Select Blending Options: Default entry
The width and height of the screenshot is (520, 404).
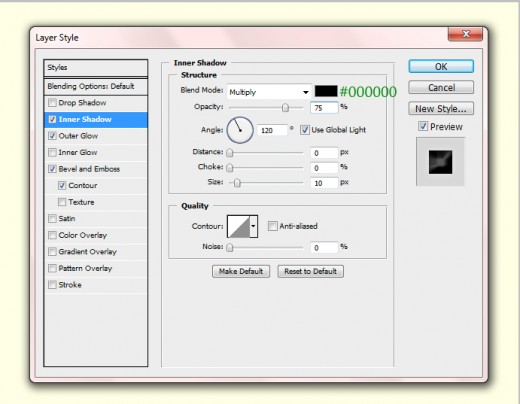pyautogui.click(x=96, y=87)
